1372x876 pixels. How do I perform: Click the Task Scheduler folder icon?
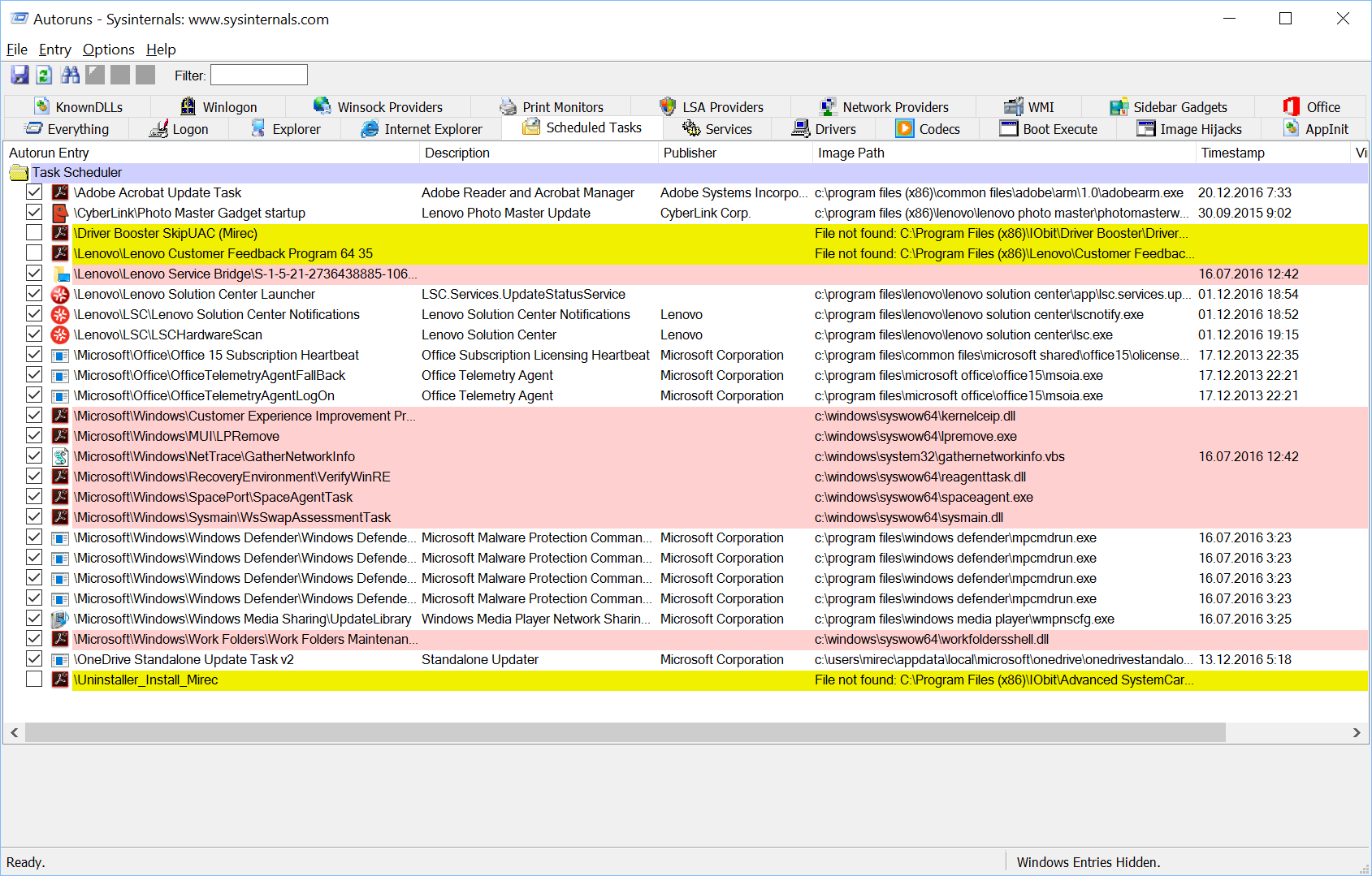pyautogui.click(x=18, y=173)
